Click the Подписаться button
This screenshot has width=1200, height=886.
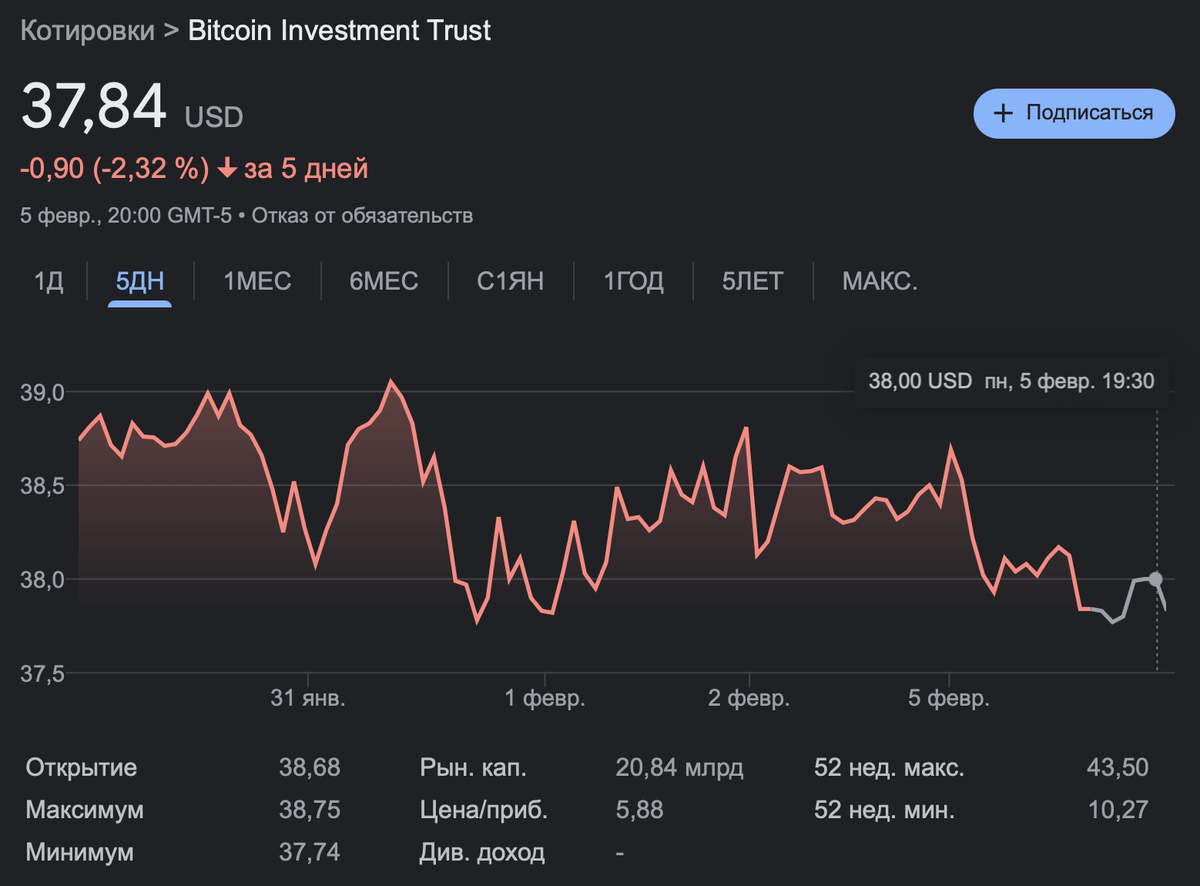click(1073, 113)
